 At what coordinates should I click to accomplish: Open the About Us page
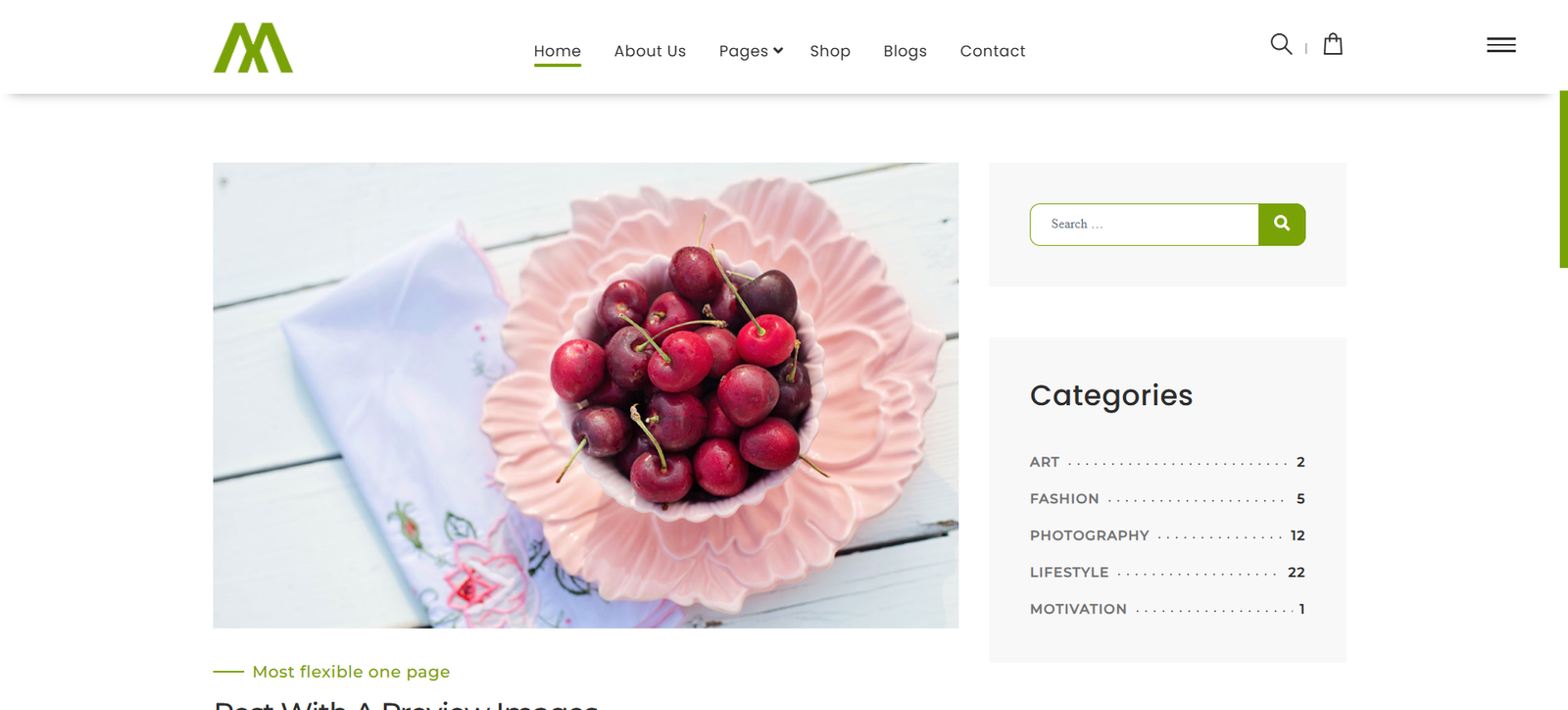[650, 51]
